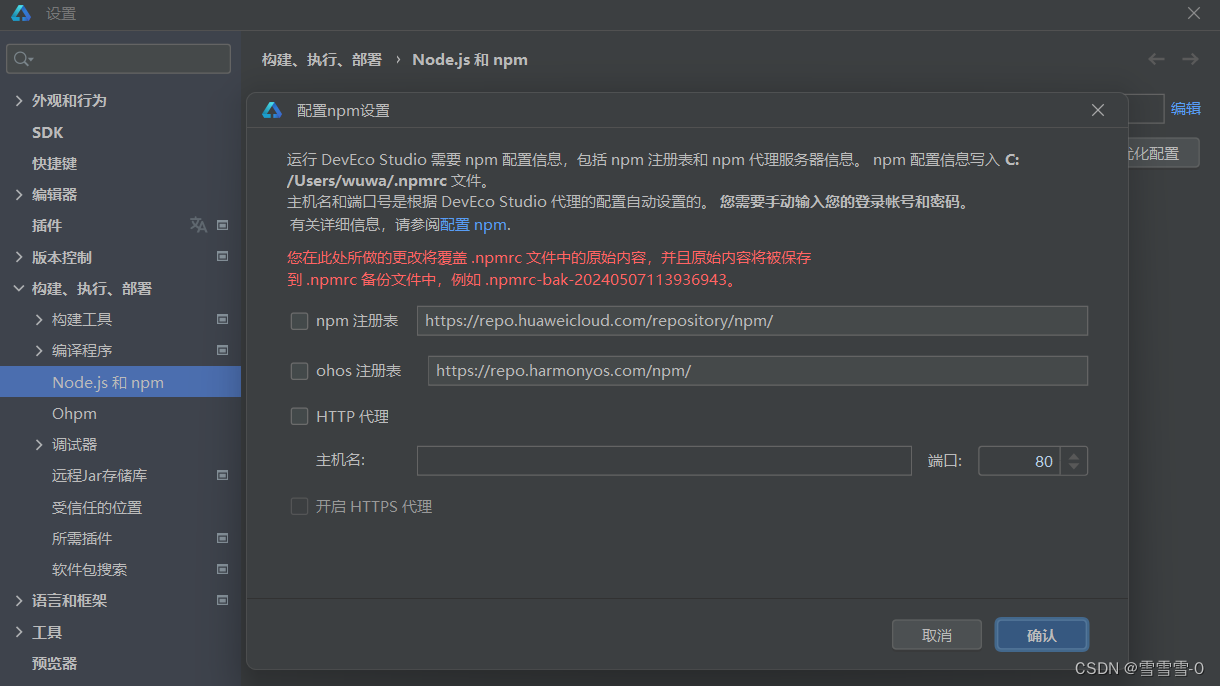Collapse the 构建、执行、部署 section
The height and width of the screenshot is (686, 1220).
19,288
